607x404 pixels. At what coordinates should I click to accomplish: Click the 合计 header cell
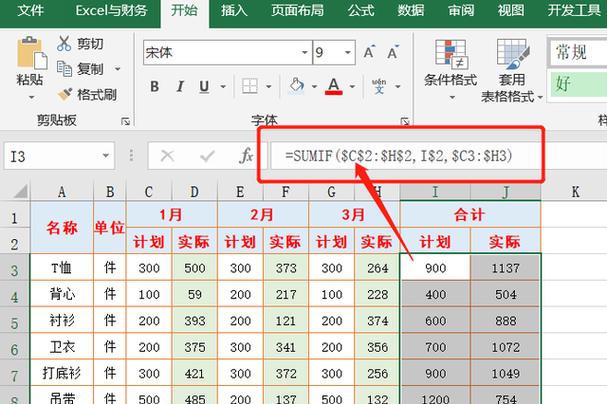click(470, 214)
